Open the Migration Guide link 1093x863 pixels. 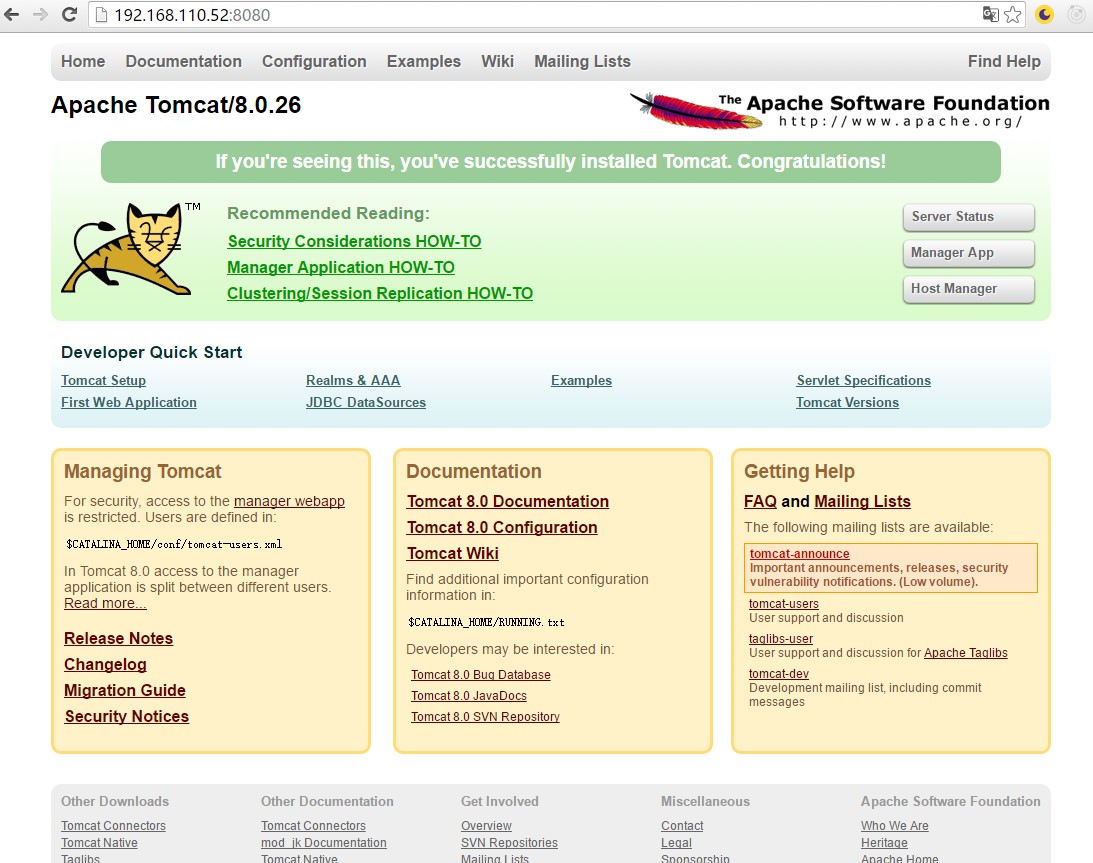(x=125, y=690)
